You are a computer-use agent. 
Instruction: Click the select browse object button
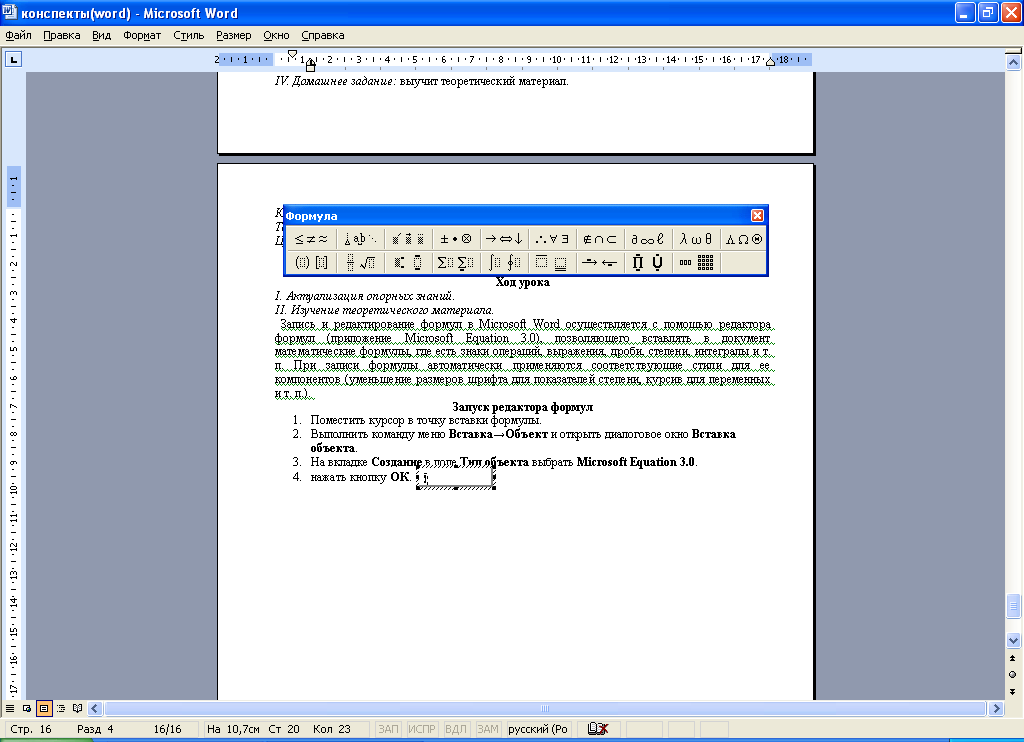tap(1013, 675)
